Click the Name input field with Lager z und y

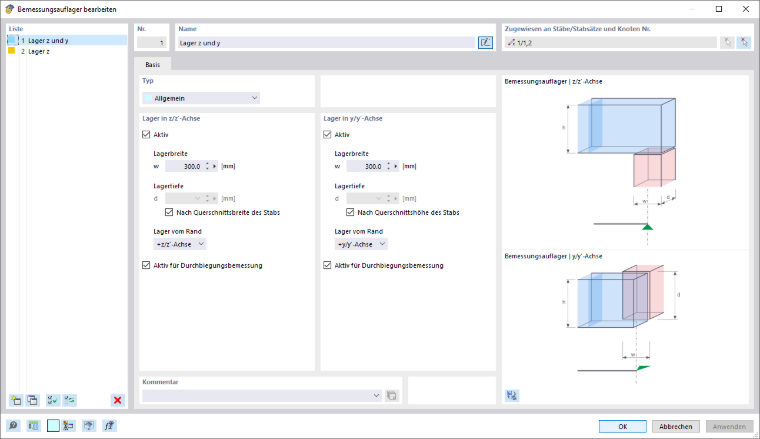click(327, 43)
